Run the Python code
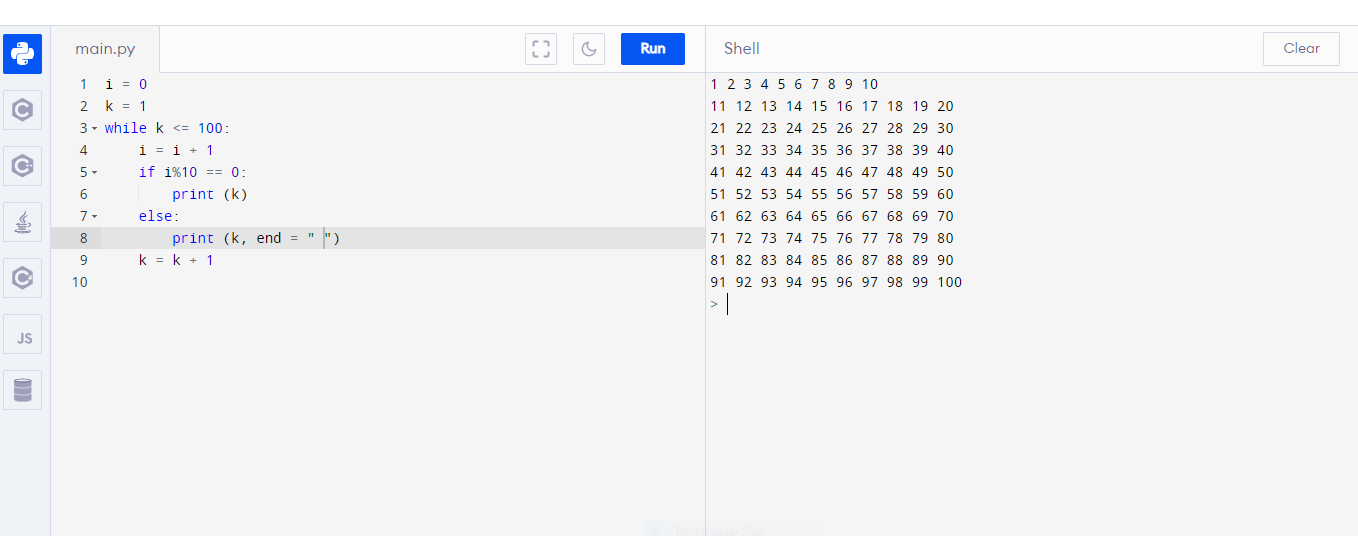The width and height of the screenshot is (1358, 536). tap(652, 48)
